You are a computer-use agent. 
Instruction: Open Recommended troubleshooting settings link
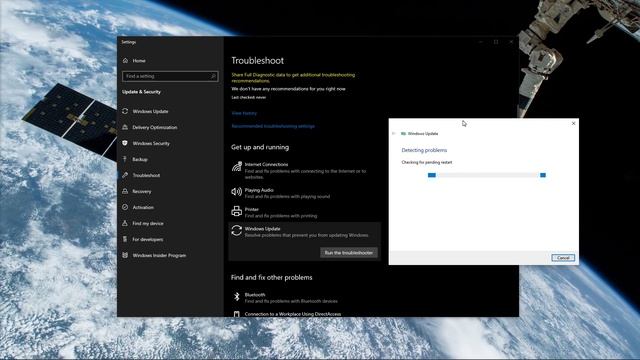click(x=273, y=126)
